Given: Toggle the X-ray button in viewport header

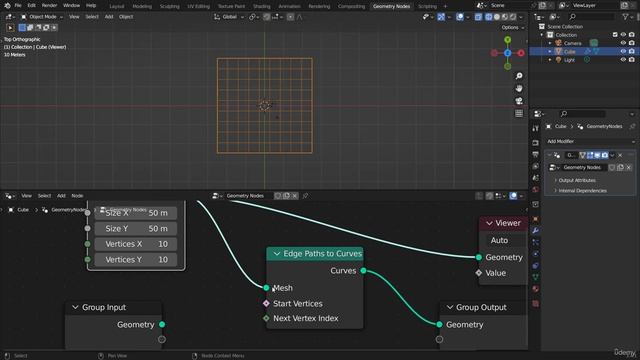Looking at the screenshot, I should click(x=478, y=17).
